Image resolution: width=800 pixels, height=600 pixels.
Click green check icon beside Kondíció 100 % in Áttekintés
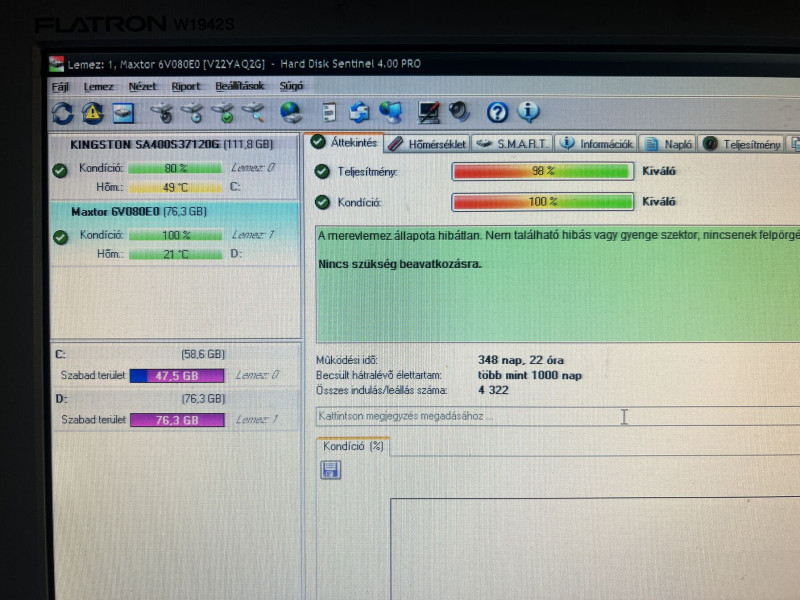point(322,203)
